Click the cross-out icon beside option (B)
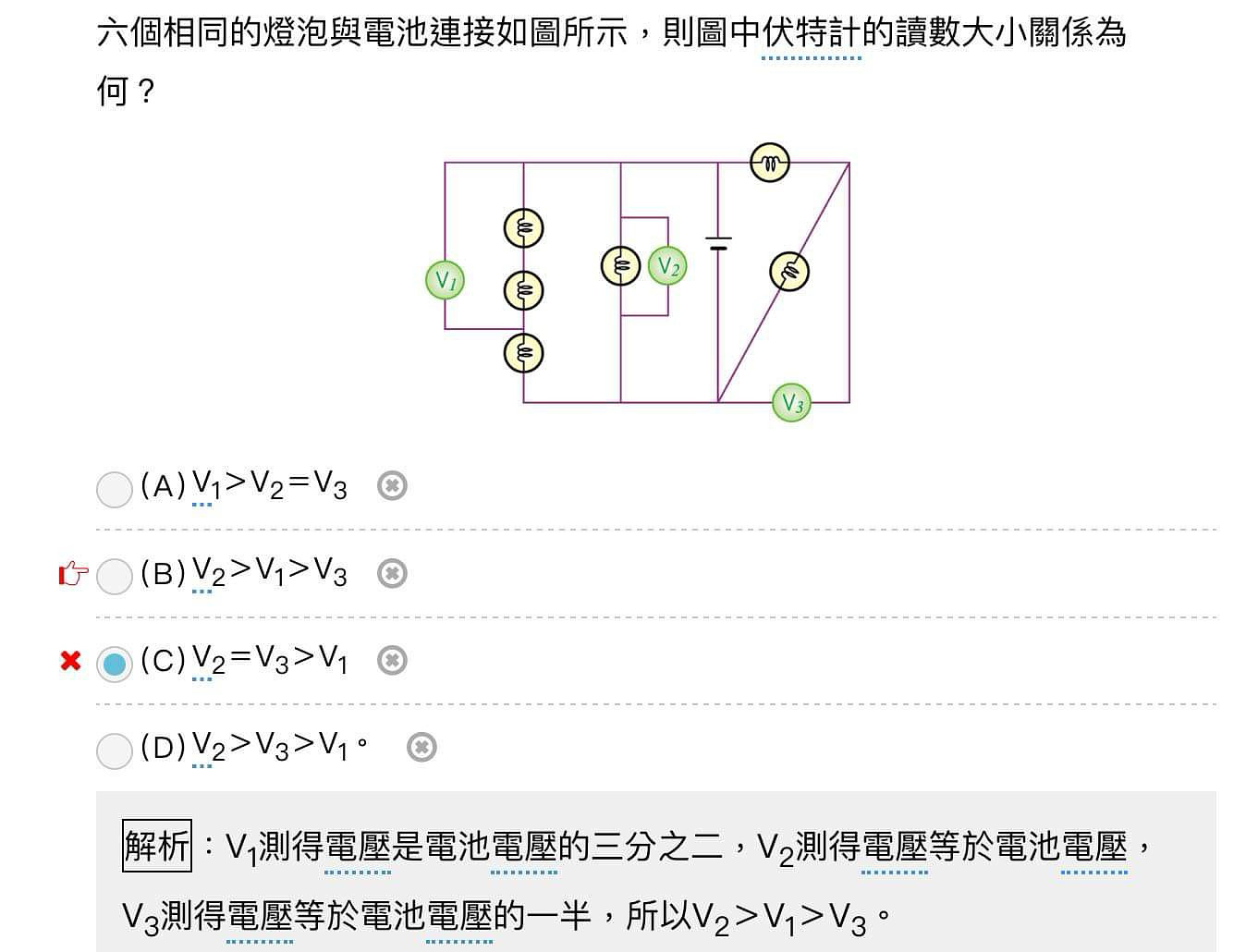This screenshot has height=952, width=1246. (x=392, y=573)
